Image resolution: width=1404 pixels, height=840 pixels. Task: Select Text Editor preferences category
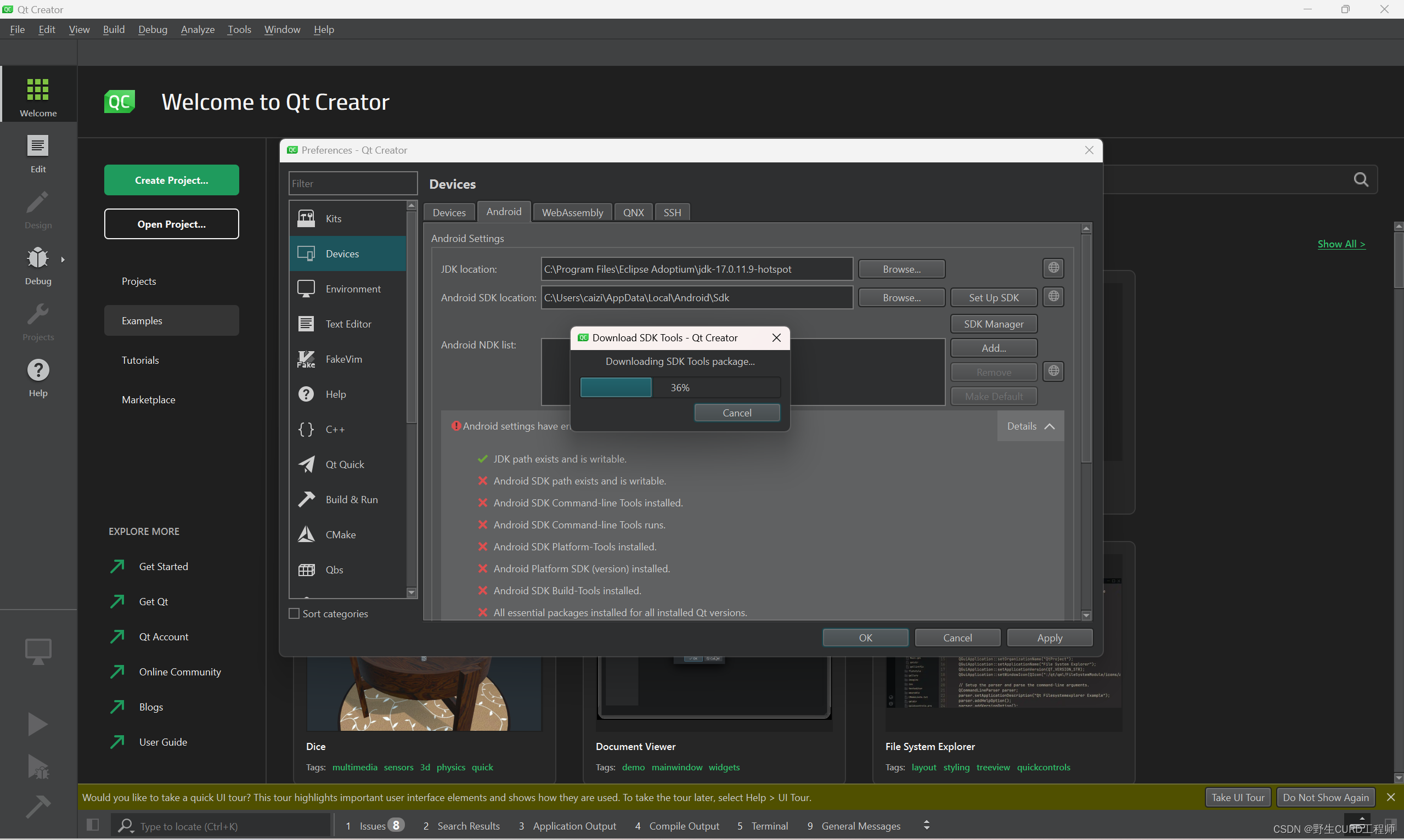(x=347, y=324)
